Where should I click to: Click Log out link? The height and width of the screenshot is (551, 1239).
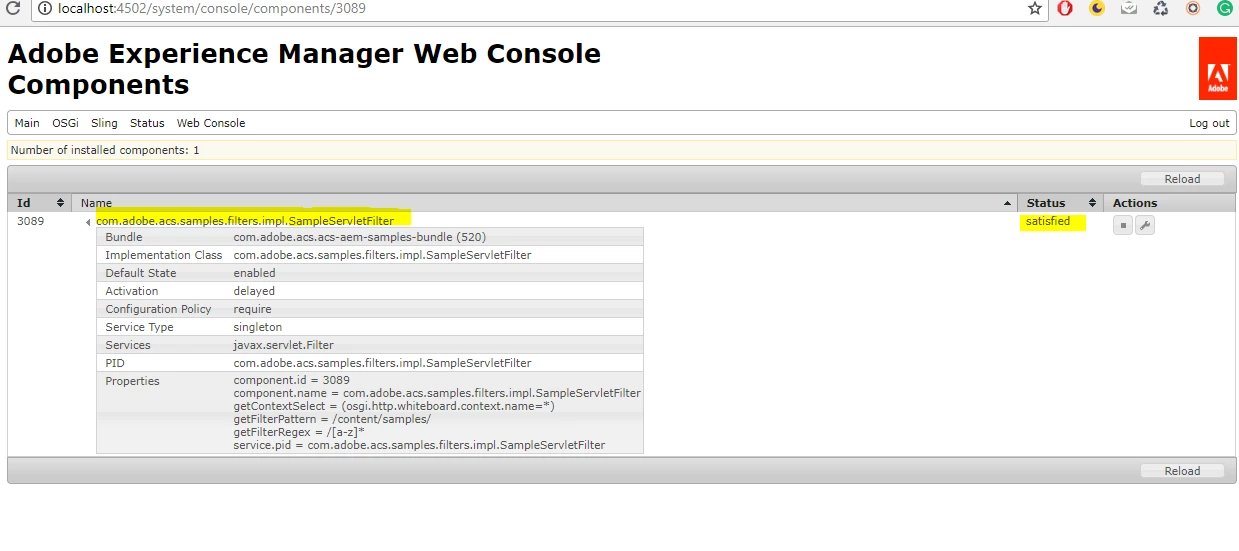[1209, 123]
